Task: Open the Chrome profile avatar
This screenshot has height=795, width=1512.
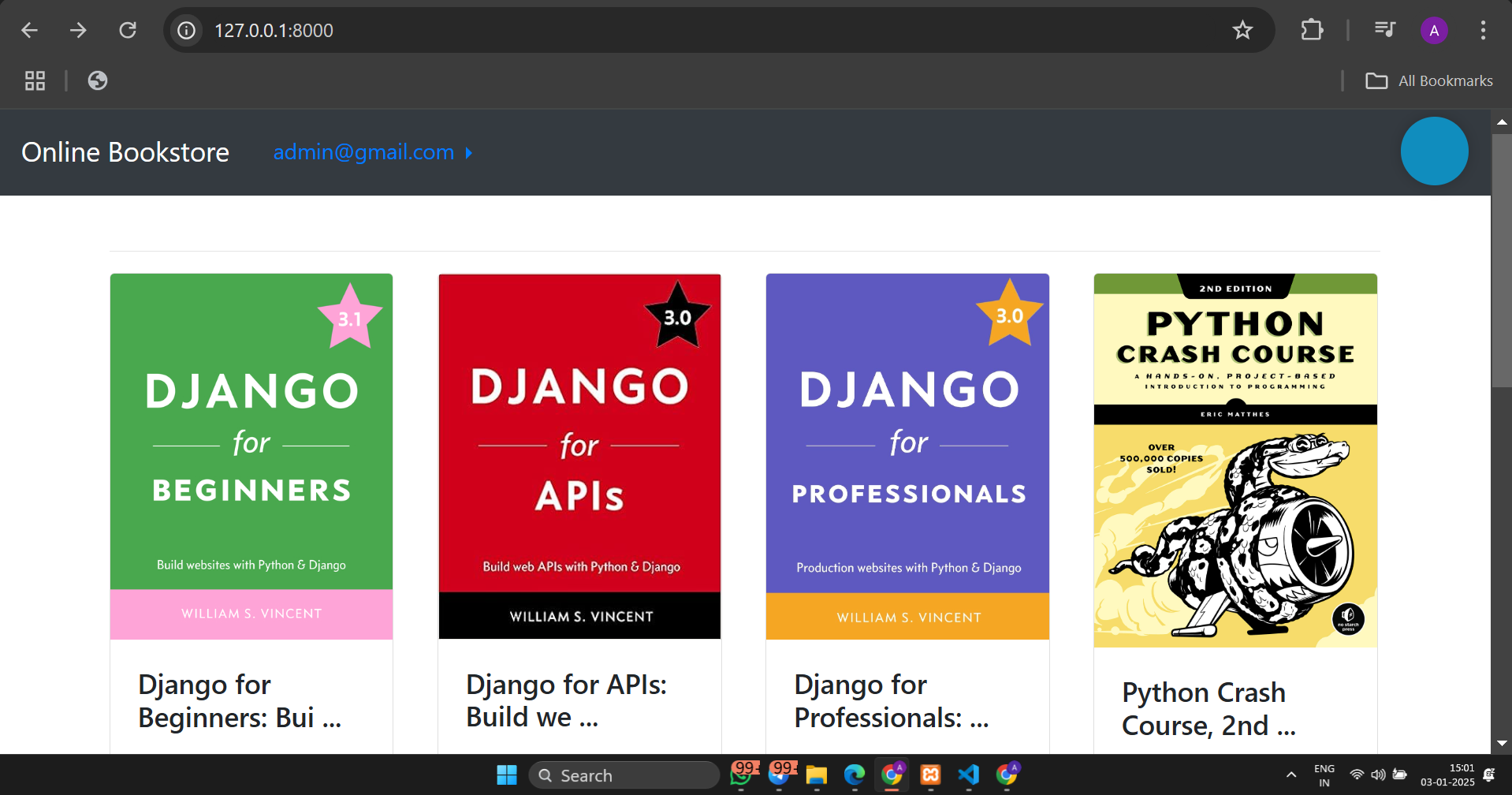Action: point(1434,31)
